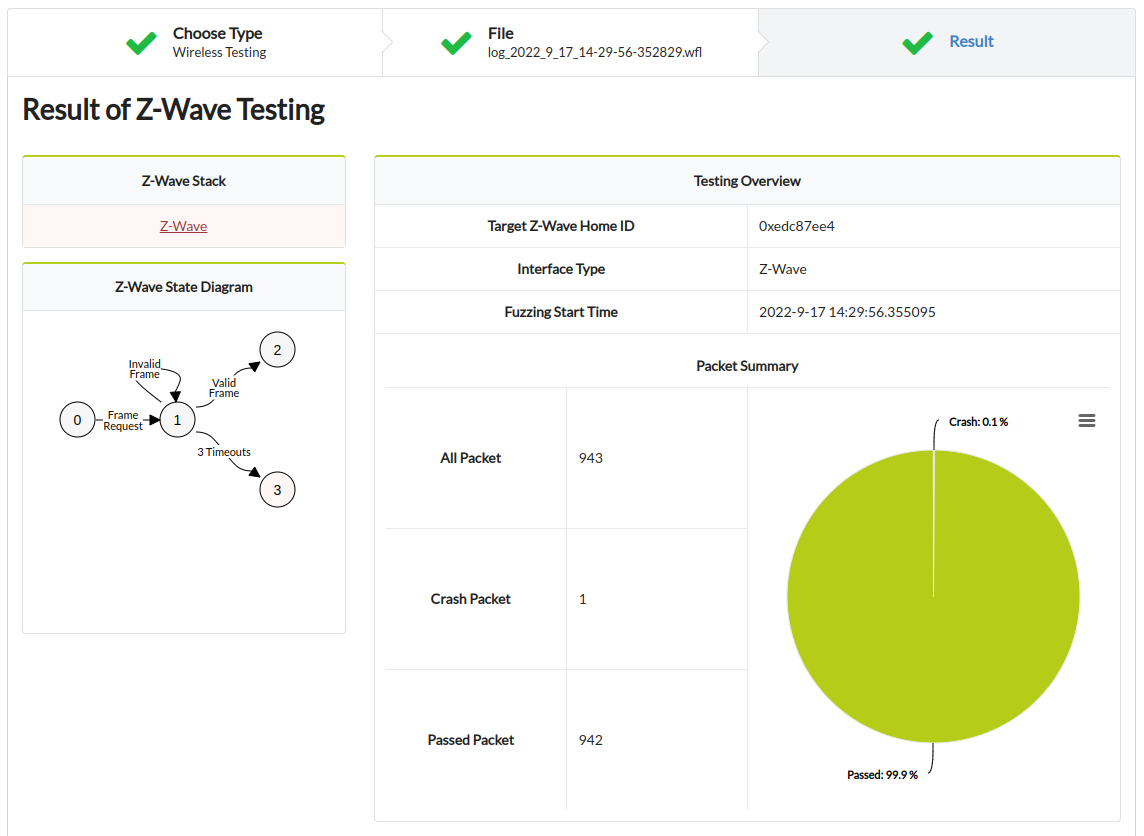Click the Target Home ID value 0xedc87ee4

pyautogui.click(x=797, y=226)
